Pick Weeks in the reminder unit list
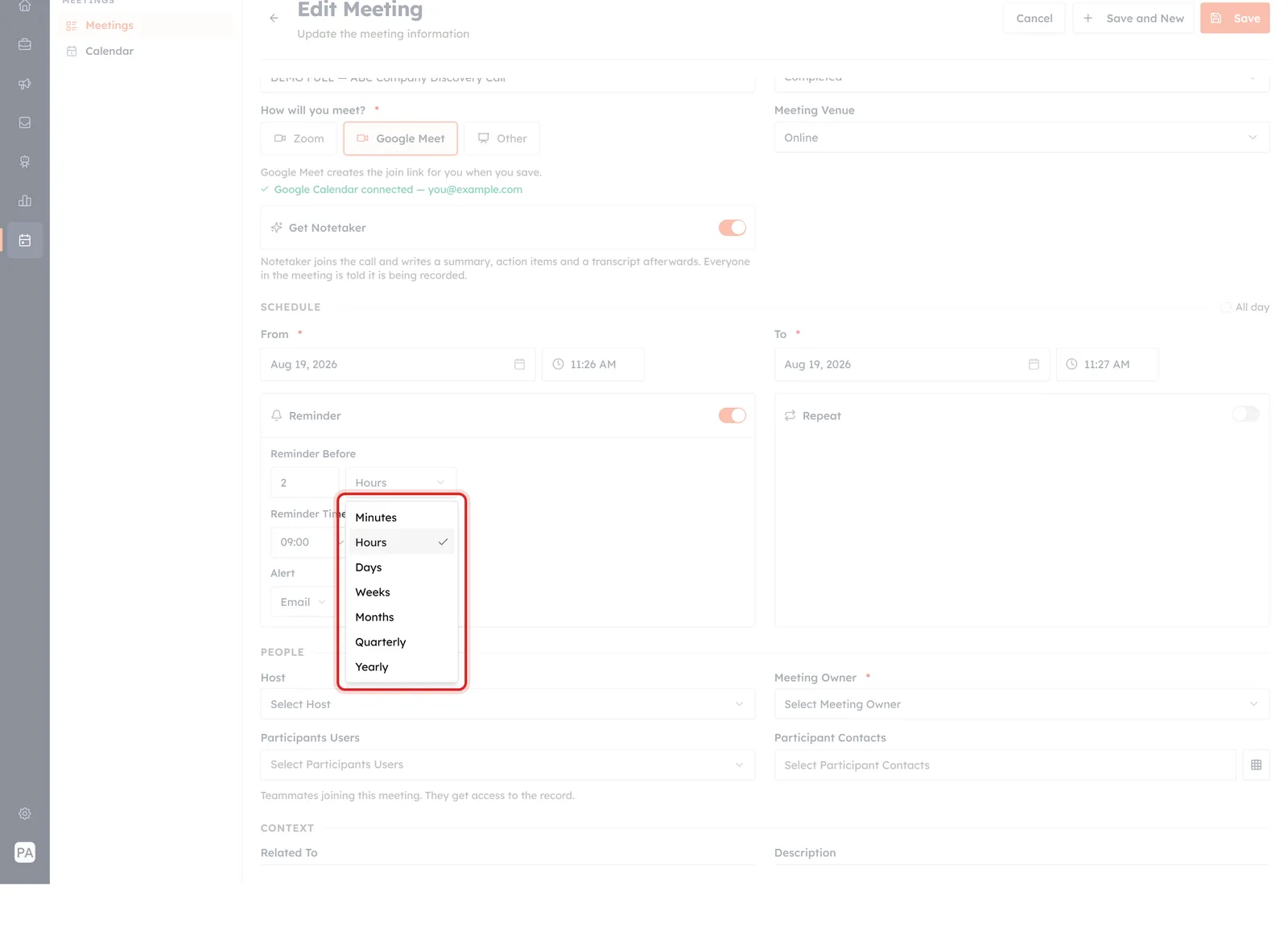This screenshot has width=1288, height=944. click(402, 592)
